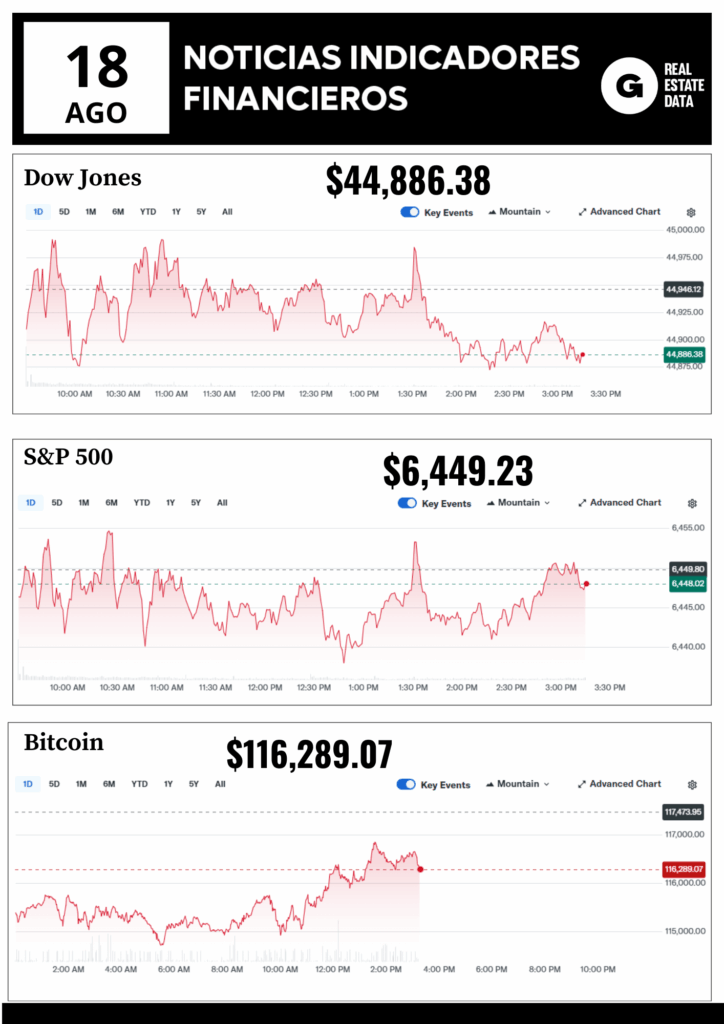Toggle Key Events on S&P 500 chart
Image resolution: width=724 pixels, height=1024 pixels.
[x=408, y=503]
